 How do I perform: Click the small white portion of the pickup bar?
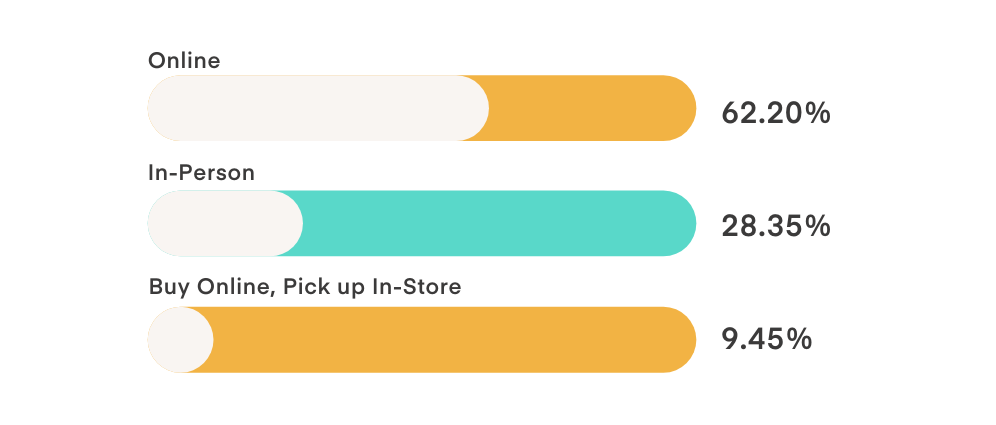coord(180,340)
